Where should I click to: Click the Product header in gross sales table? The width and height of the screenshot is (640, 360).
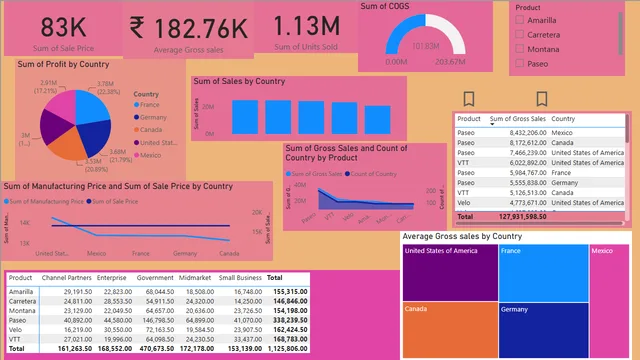469,119
